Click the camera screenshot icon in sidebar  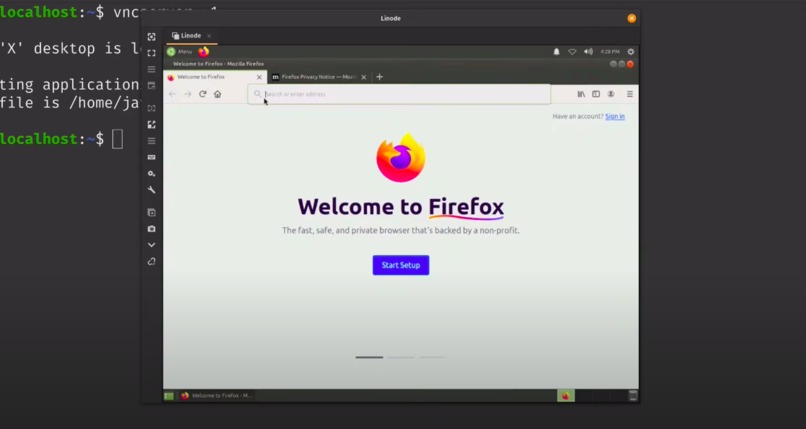point(152,229)
